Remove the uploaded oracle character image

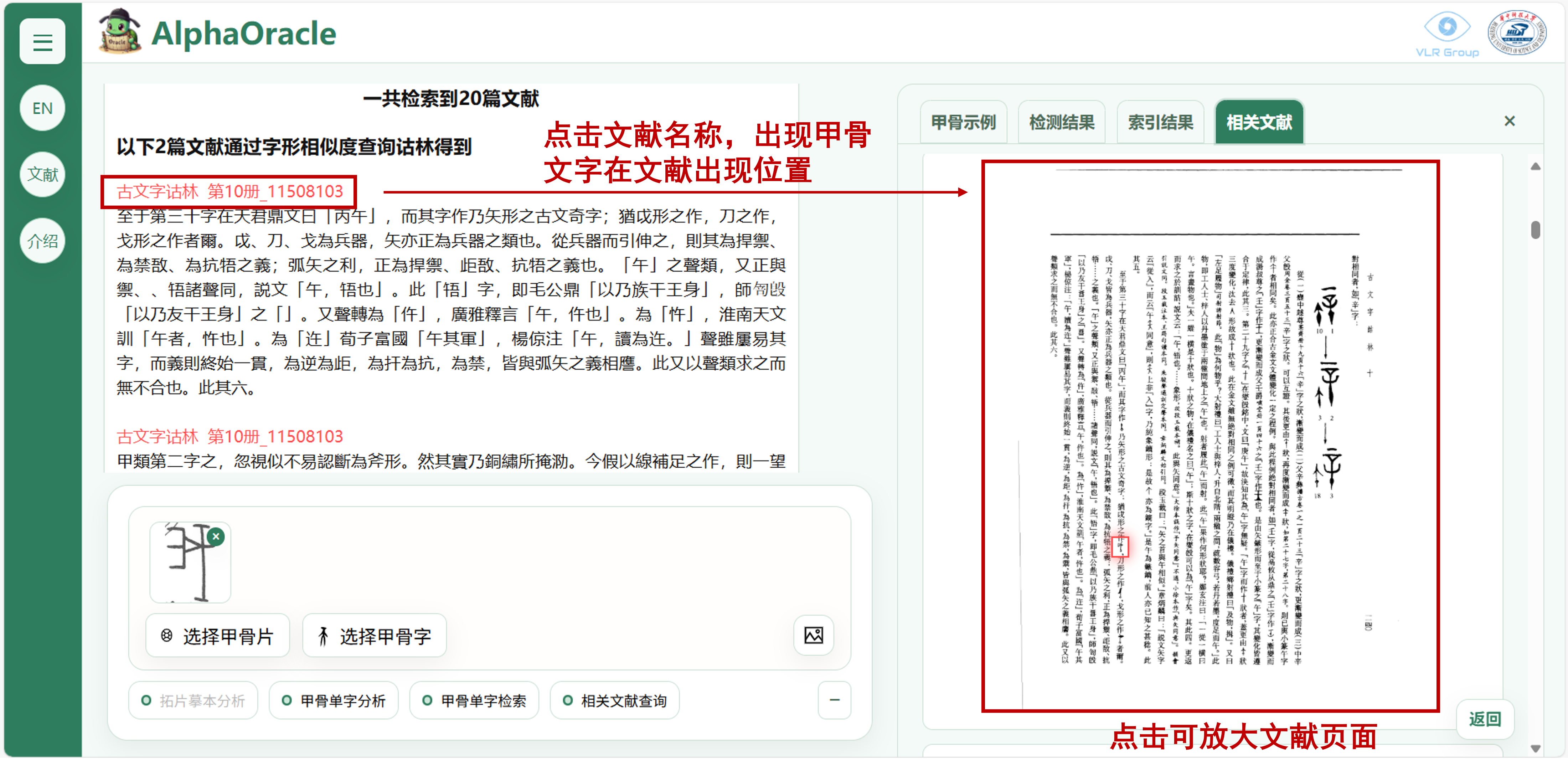coord(216,536)
